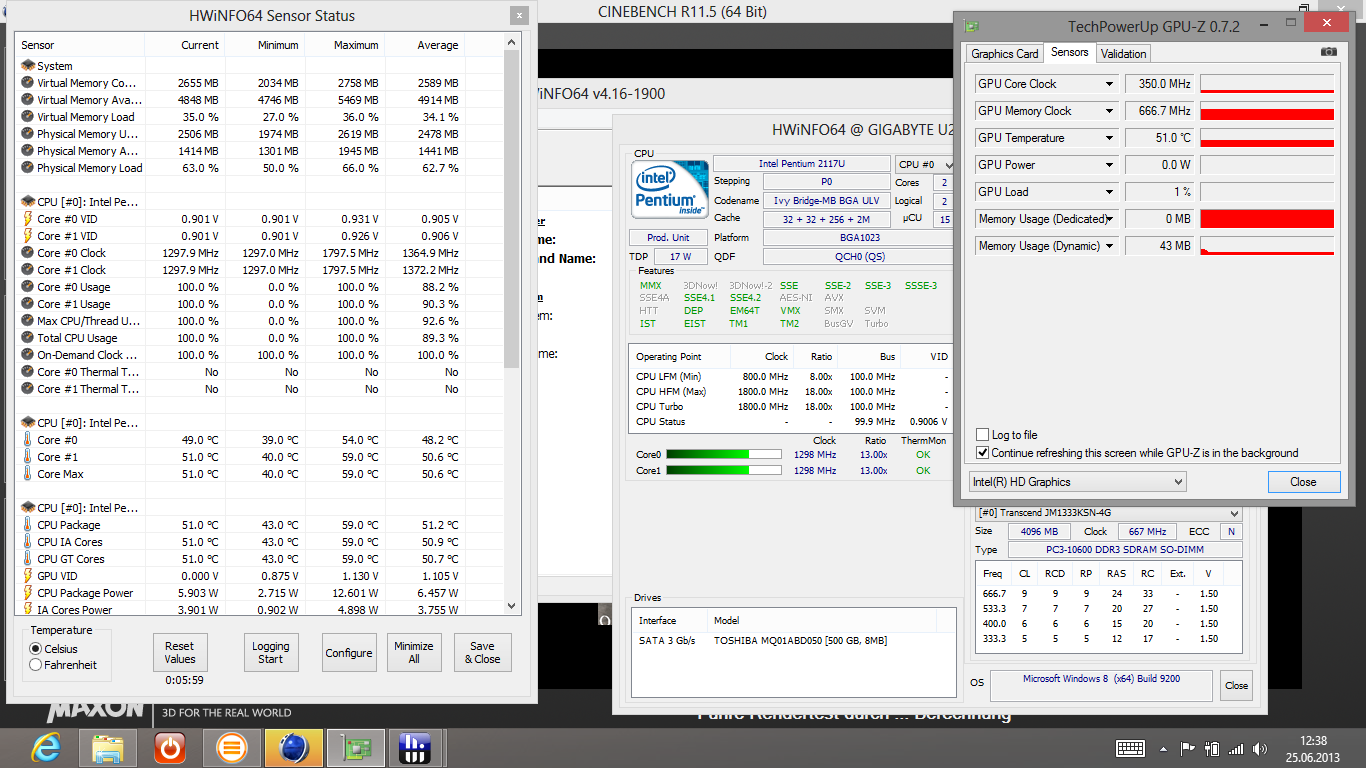Click the GPU Temperature red graph

coord(1267,138)
